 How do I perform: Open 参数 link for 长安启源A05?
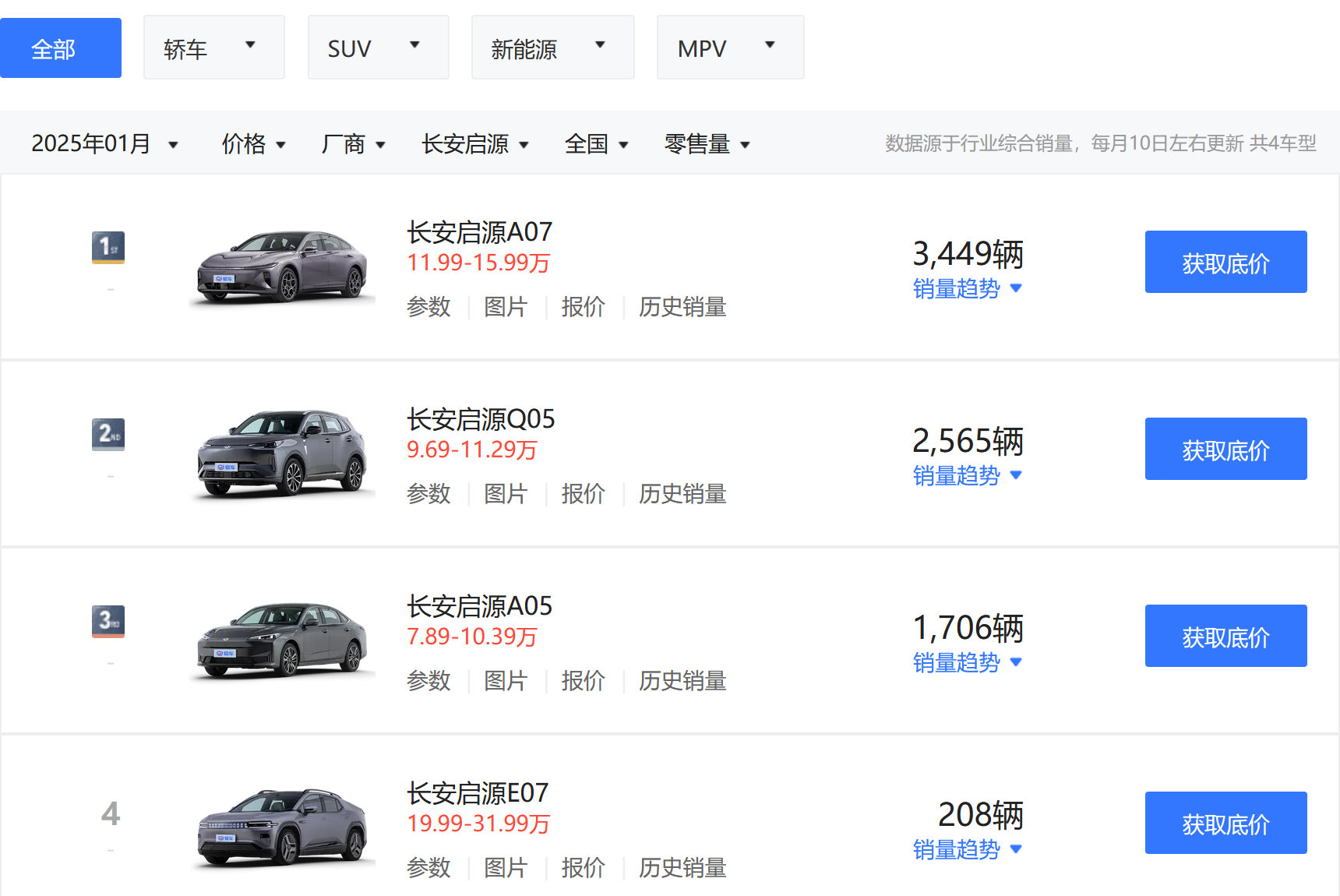point(428,681)
